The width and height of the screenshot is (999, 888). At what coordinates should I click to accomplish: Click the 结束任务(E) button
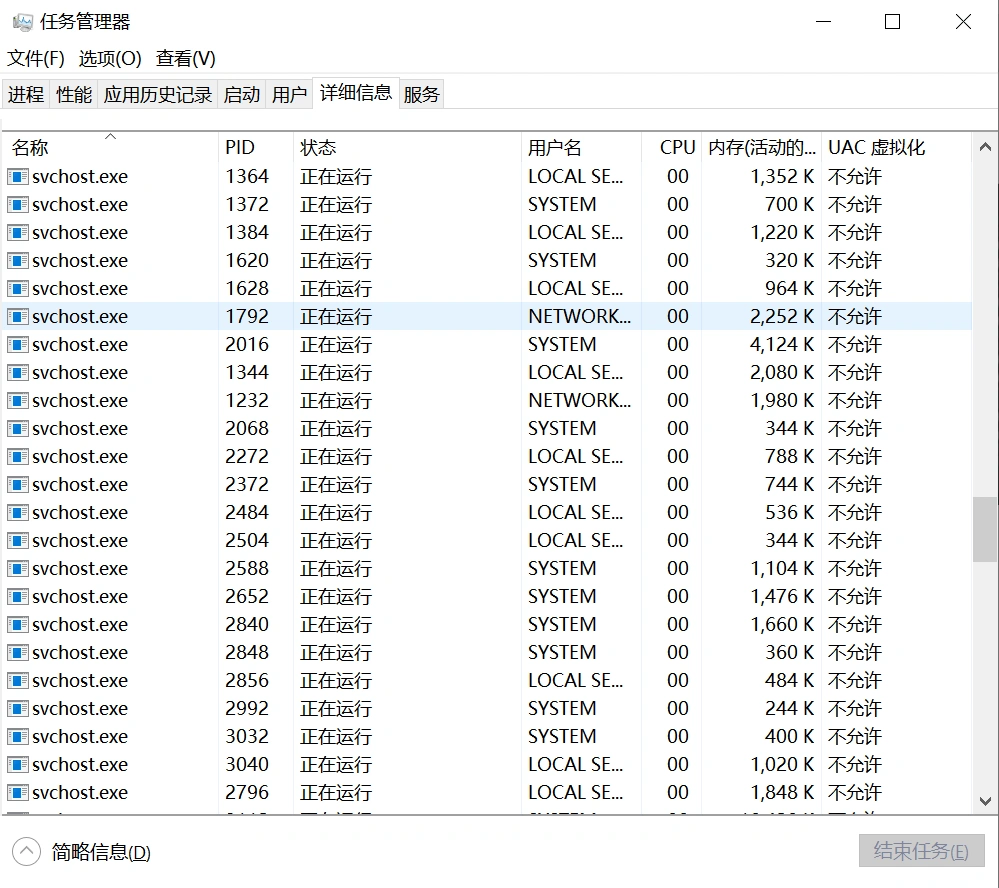[921, 850]
